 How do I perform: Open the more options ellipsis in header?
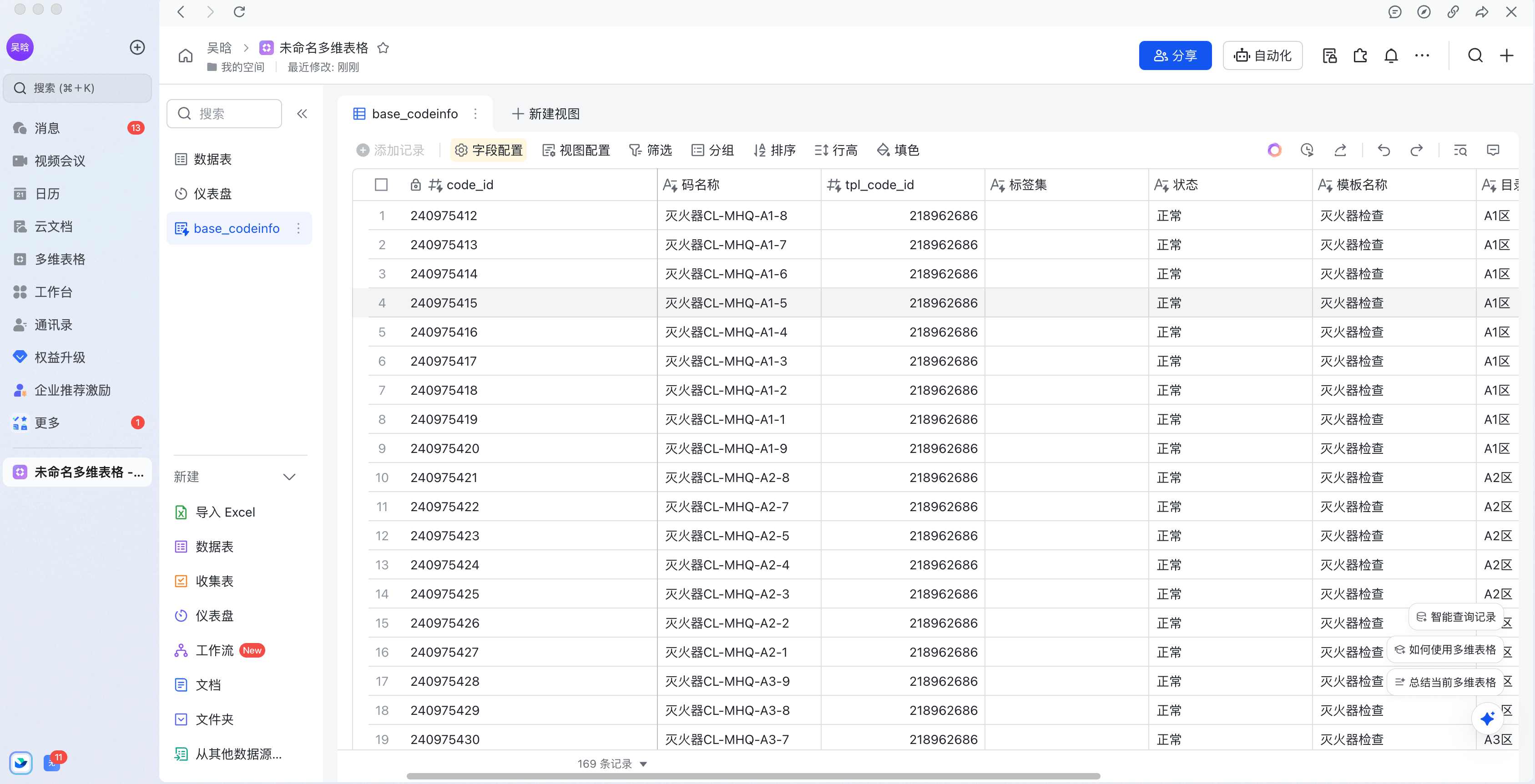(1422, 56)
